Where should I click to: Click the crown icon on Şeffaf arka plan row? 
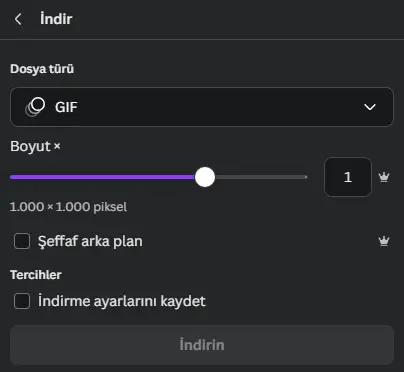384,241
